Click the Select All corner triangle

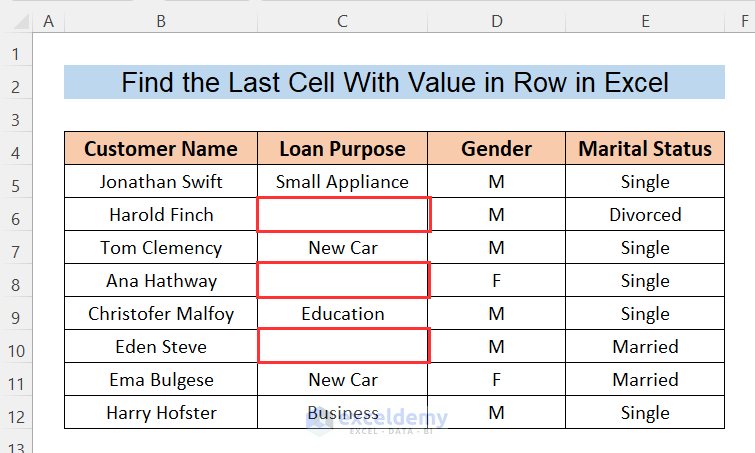coord(16,20)
